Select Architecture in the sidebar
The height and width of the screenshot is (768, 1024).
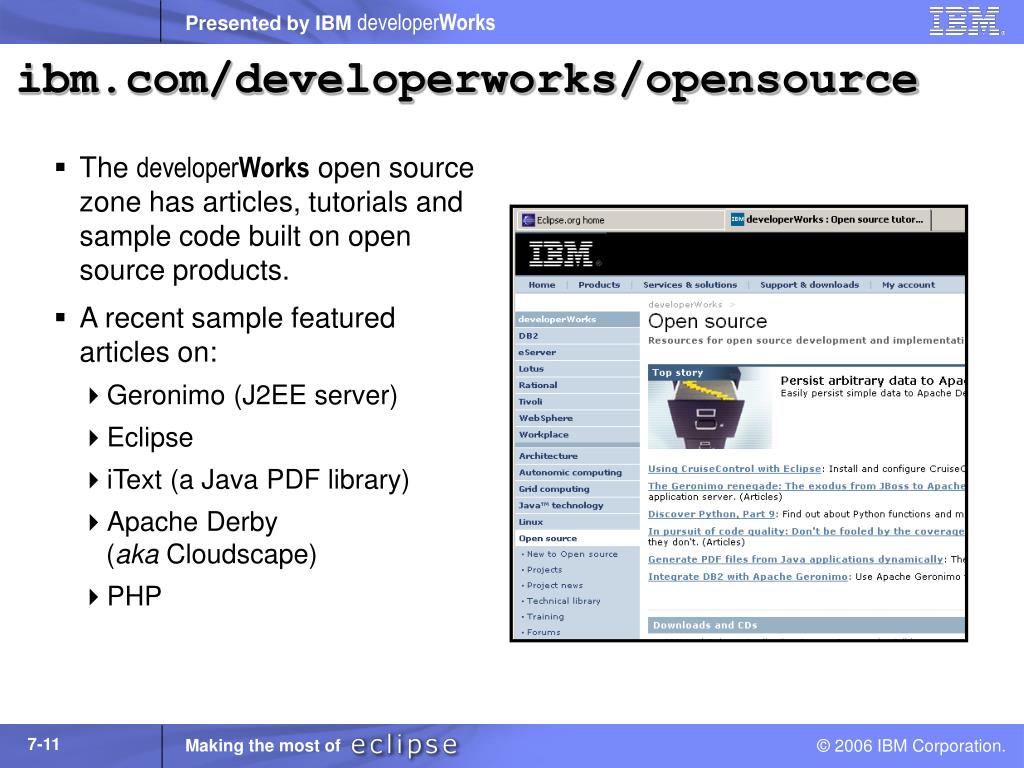577,456
